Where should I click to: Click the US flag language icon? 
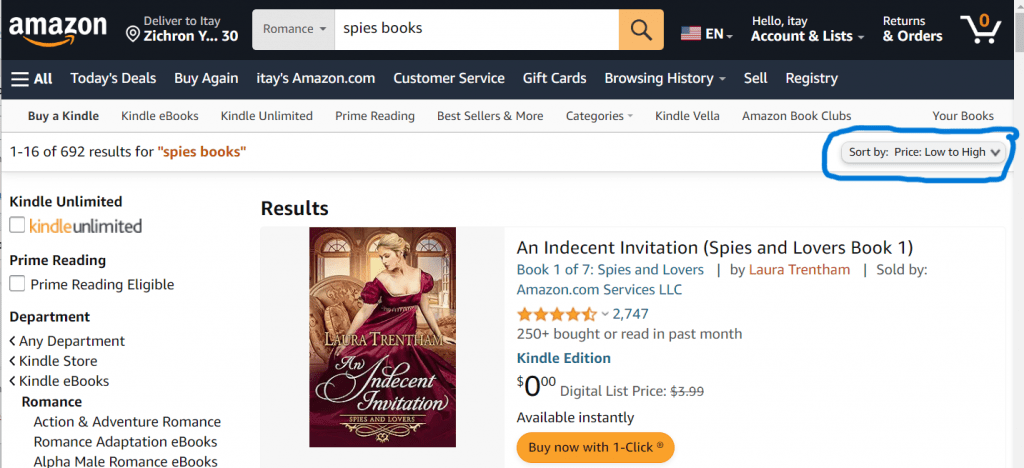tap(691, 33)
